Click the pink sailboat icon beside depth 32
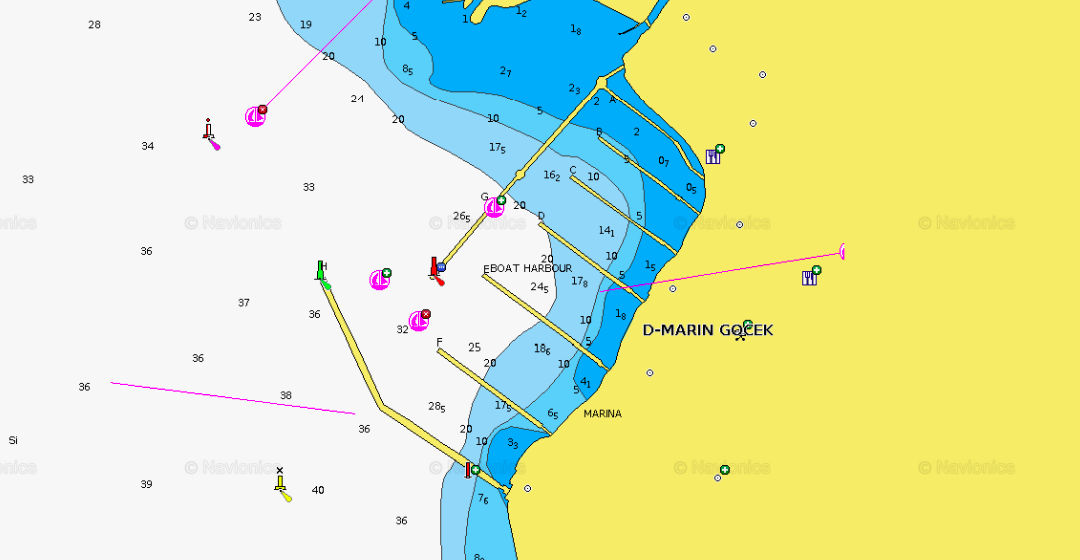This screenshot has height=560, width=1080. pos(419,321)
